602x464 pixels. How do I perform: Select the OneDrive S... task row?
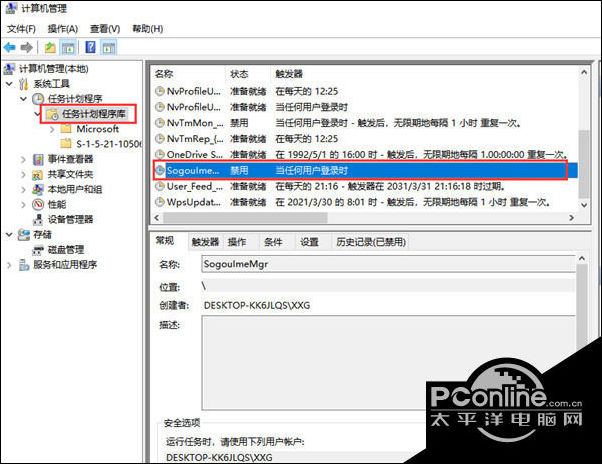pyautogui.click(x=365, y=154)
